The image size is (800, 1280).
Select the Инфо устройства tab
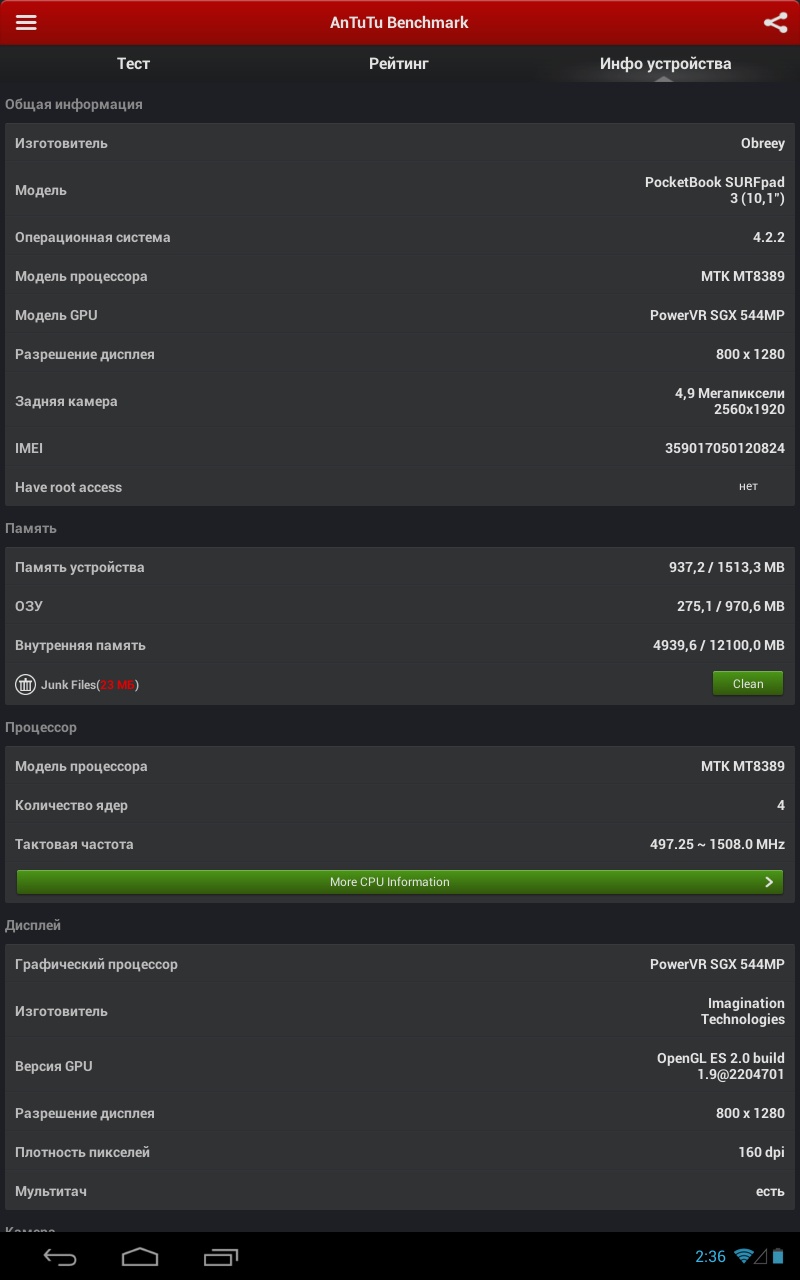(x=665, y=64)
